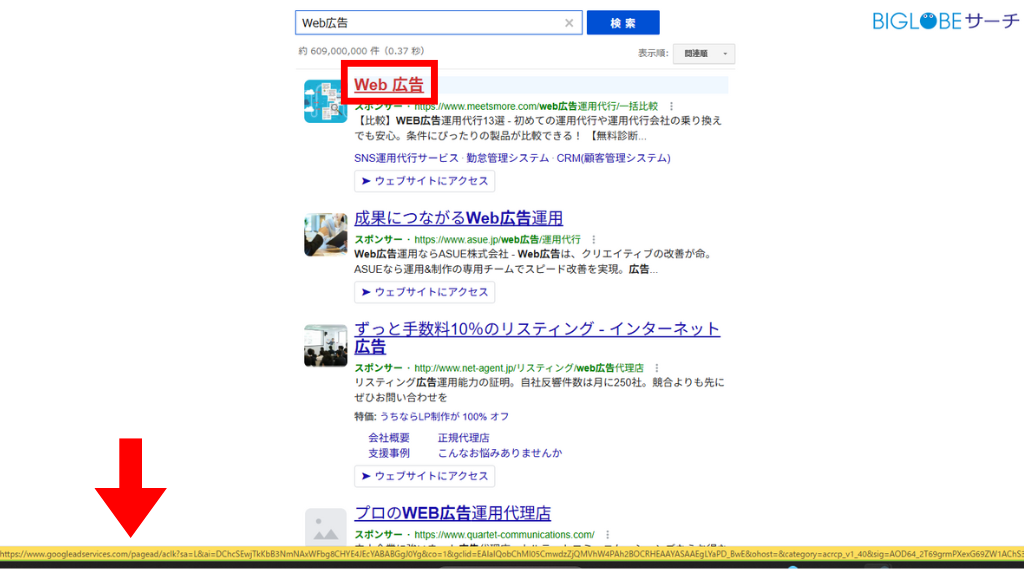Open the net-agent.jp ad URL

(529, 368)
